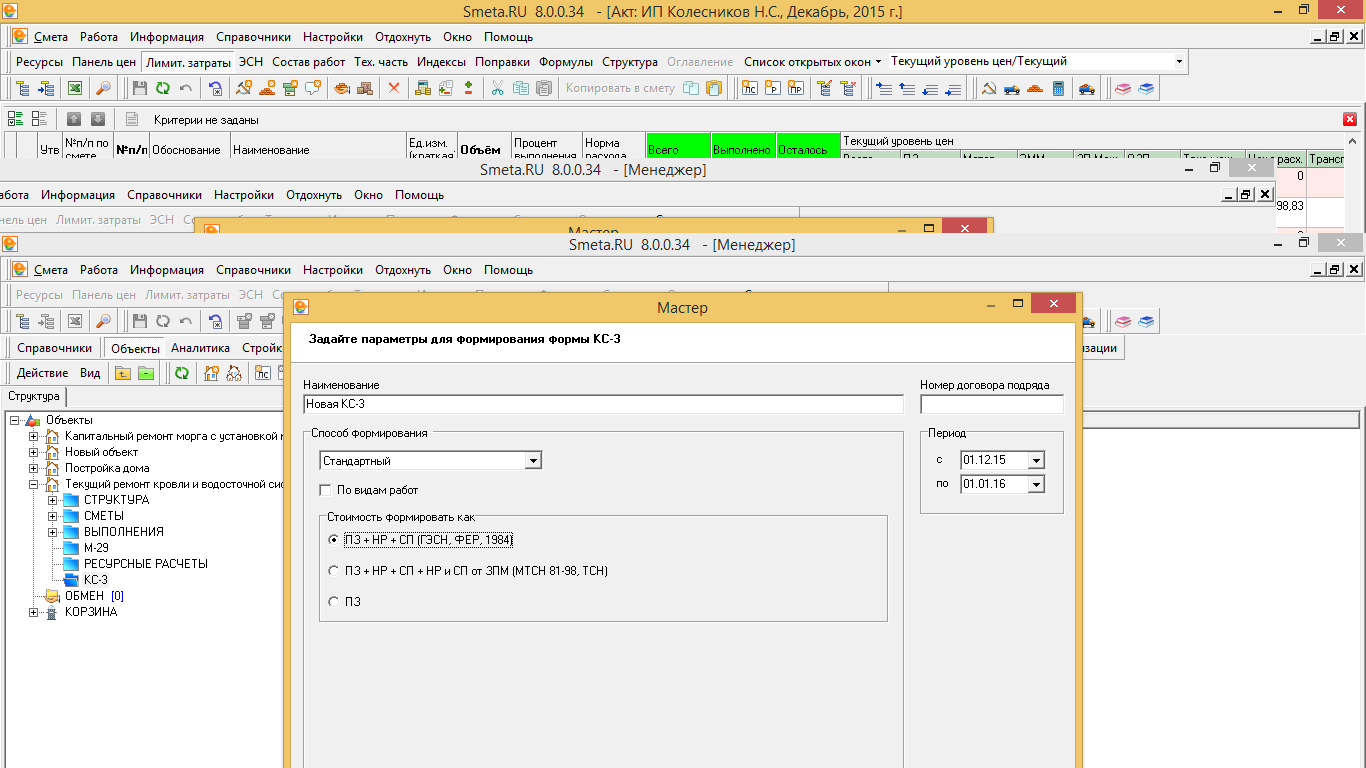Click the hammer and sickle labor icon
This screenshot has height=768, width=1366.
coord(988,88)
